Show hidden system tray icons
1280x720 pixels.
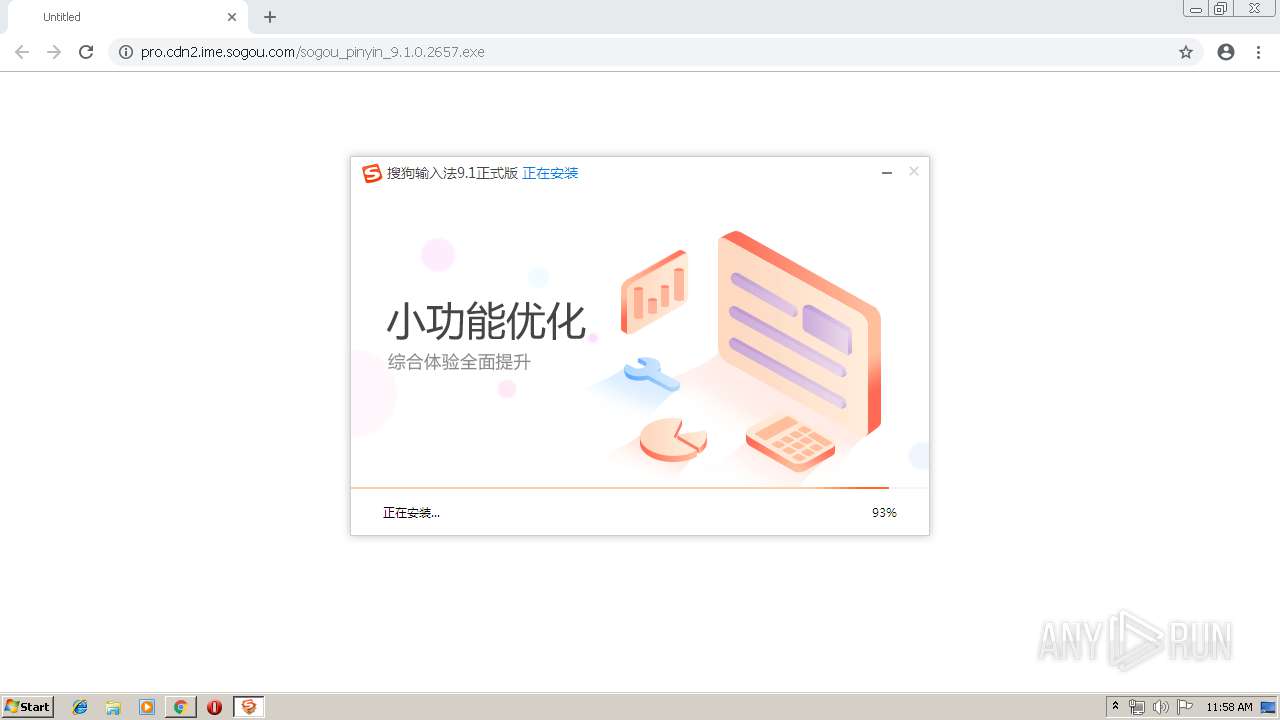(1115, 707)
